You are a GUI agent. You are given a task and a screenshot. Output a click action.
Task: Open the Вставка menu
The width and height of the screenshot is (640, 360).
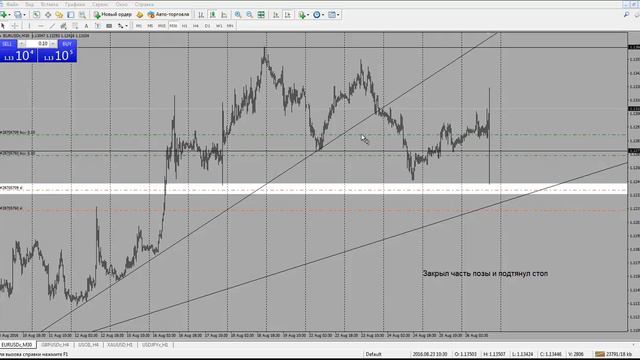pos(49,4)
